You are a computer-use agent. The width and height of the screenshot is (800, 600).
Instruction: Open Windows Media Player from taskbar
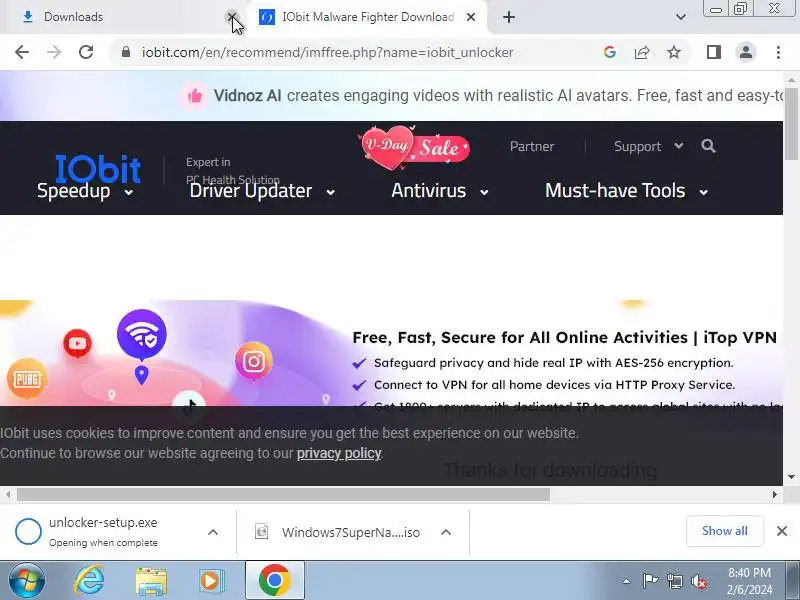[211, 581]
